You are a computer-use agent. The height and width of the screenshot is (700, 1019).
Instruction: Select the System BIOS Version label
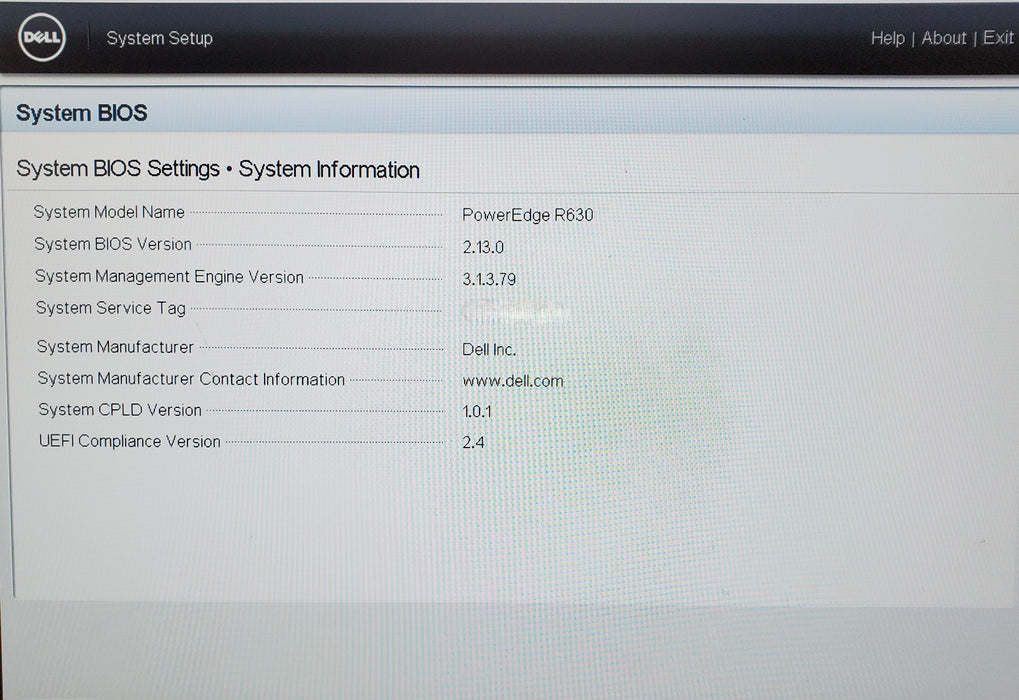(x=113, y=244)
